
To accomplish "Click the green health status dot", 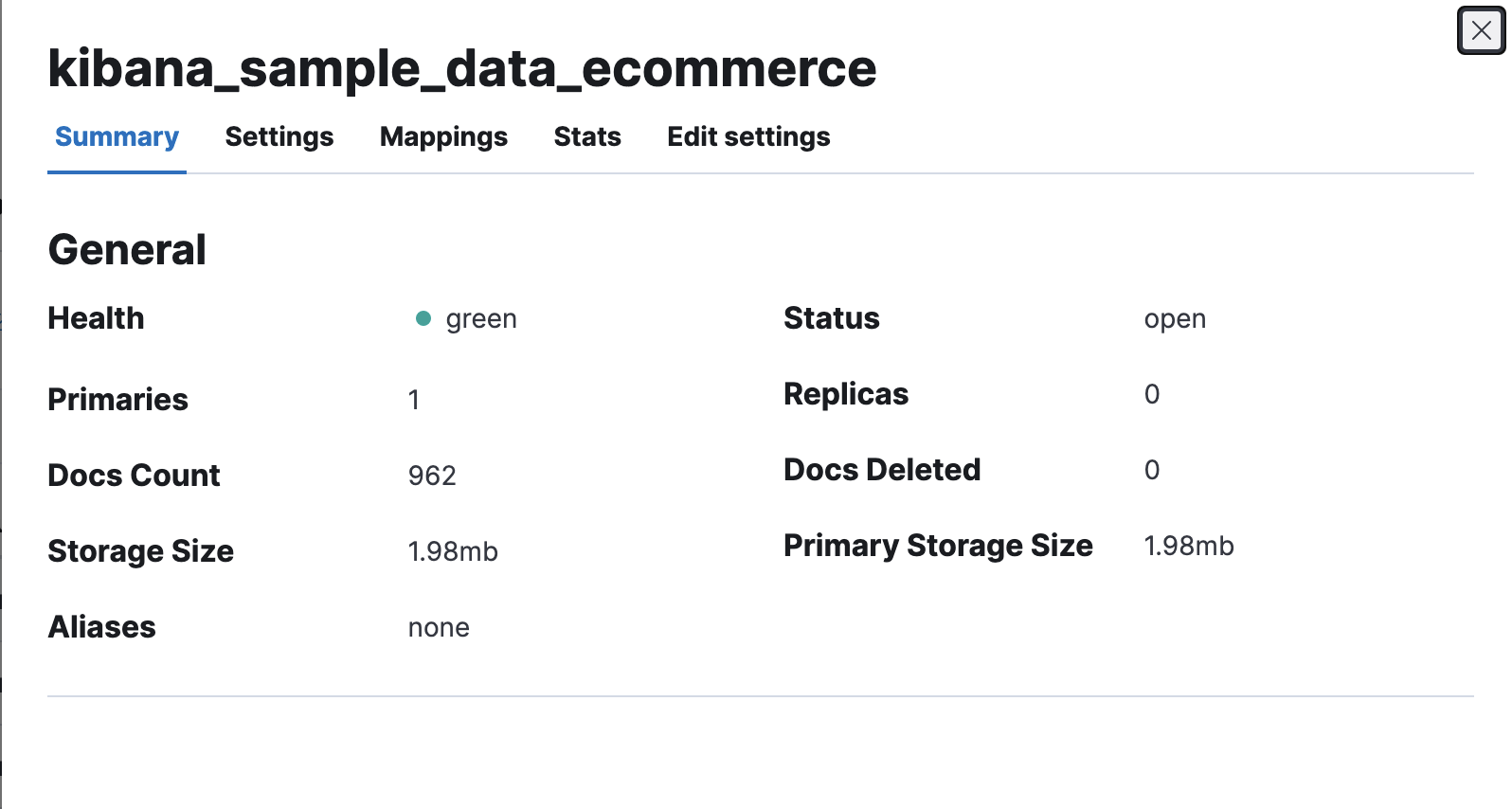I will (x=423, y=318).
